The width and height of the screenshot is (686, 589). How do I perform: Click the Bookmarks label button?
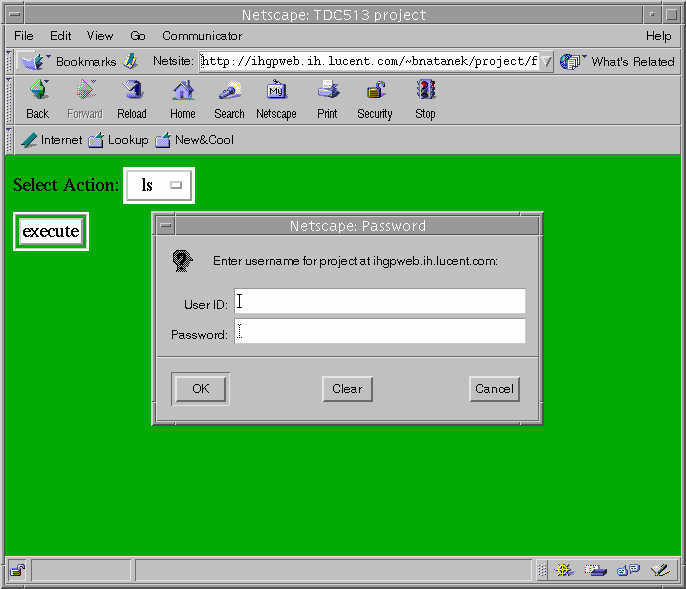point(86,62)
